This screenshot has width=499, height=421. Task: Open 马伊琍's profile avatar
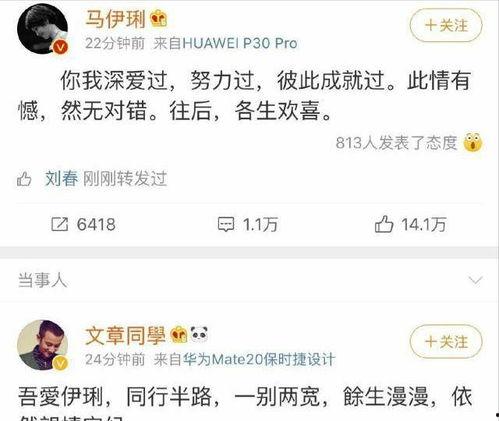[x=42, y=28]
